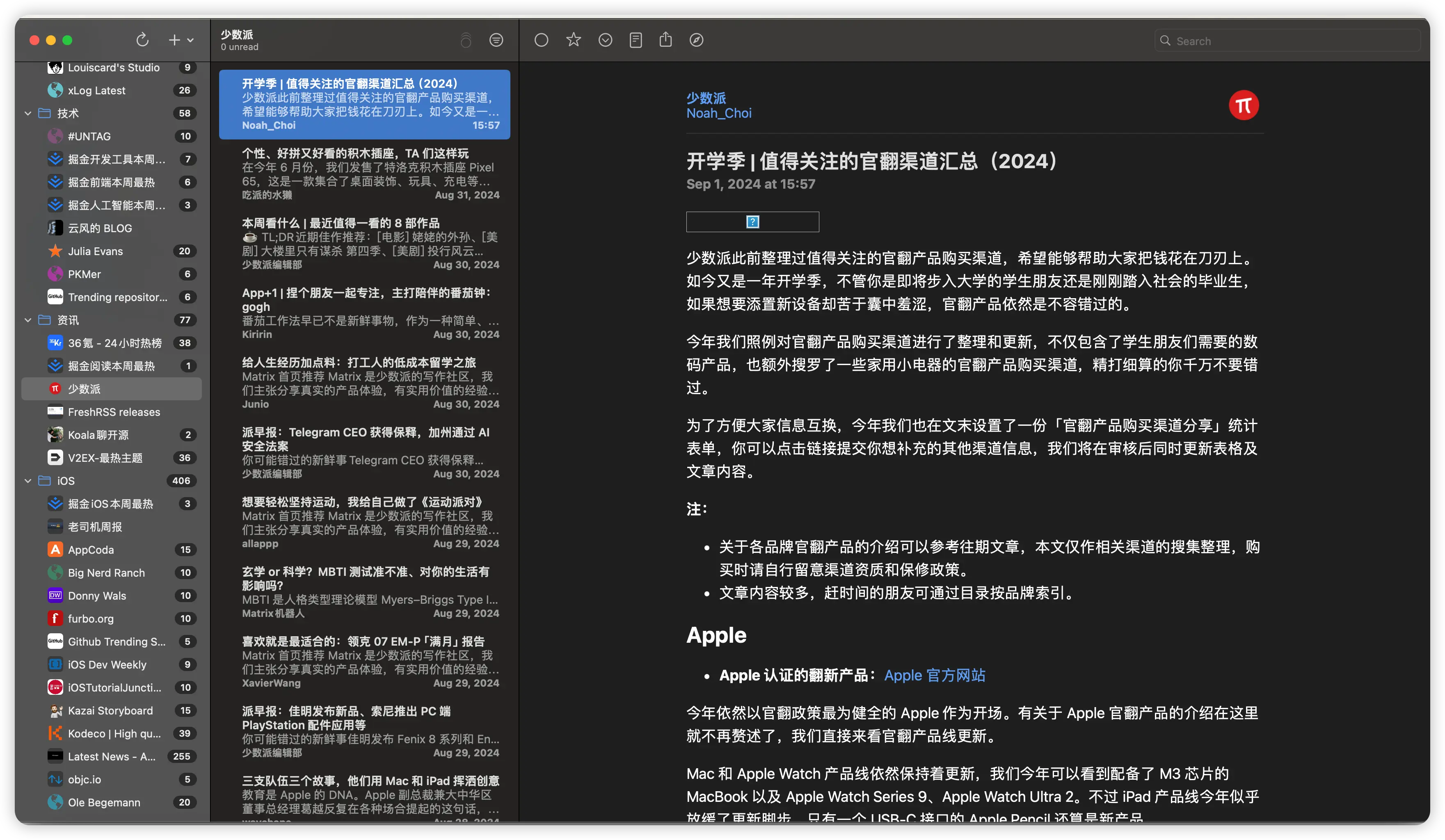Open 派早报 Telegram CEO article
The width and height of the screenshot is (1445, 840).
(x=365, y=453)
